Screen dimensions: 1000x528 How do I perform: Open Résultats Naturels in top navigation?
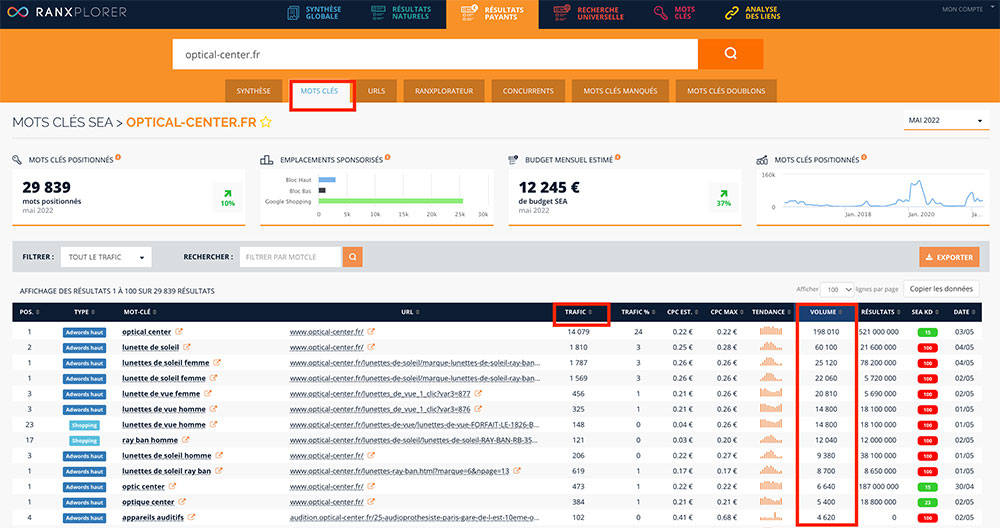tap(401, 13)
